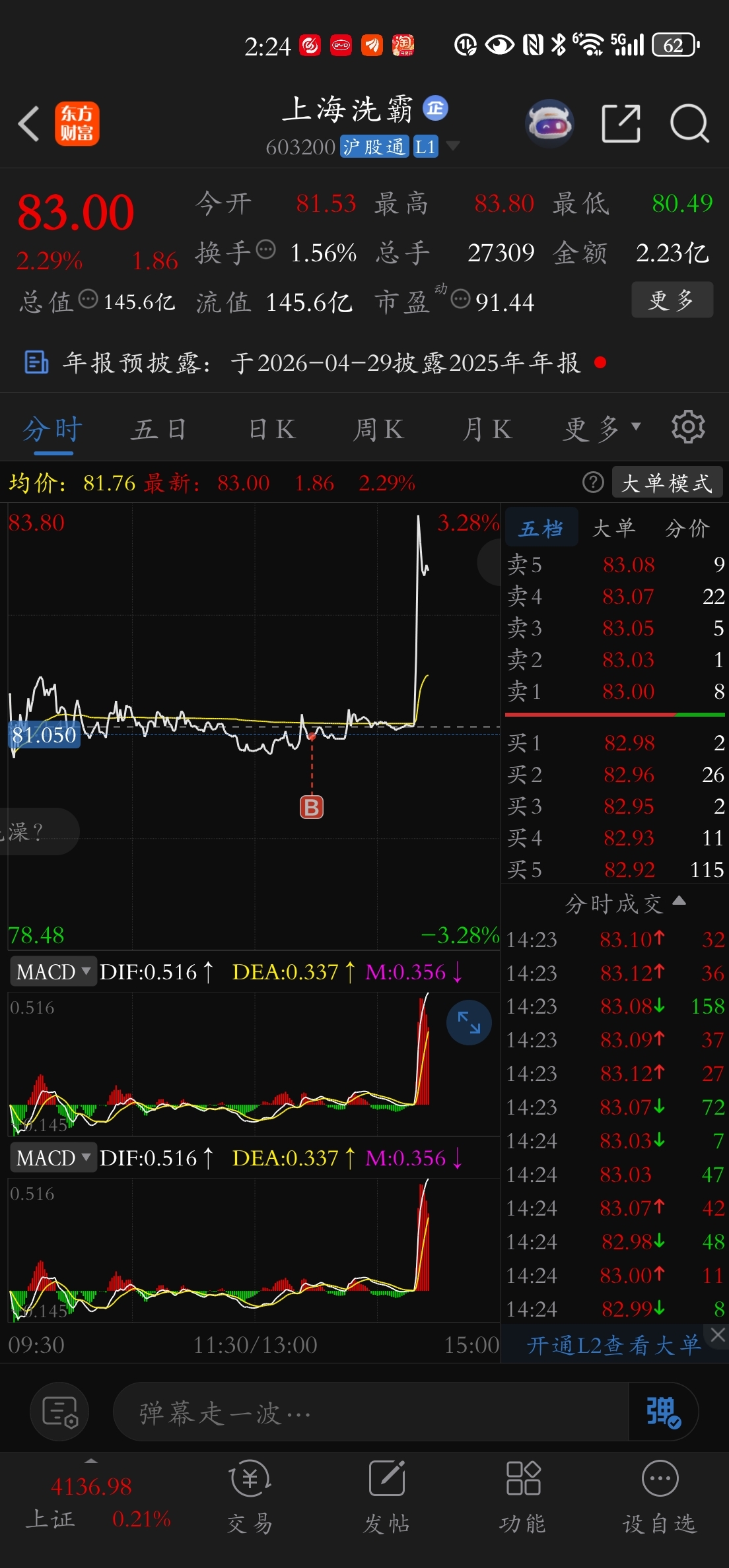Switch to 周K tab
Viewport: 729px width, 1568px height.
click(x=378, y=430)
